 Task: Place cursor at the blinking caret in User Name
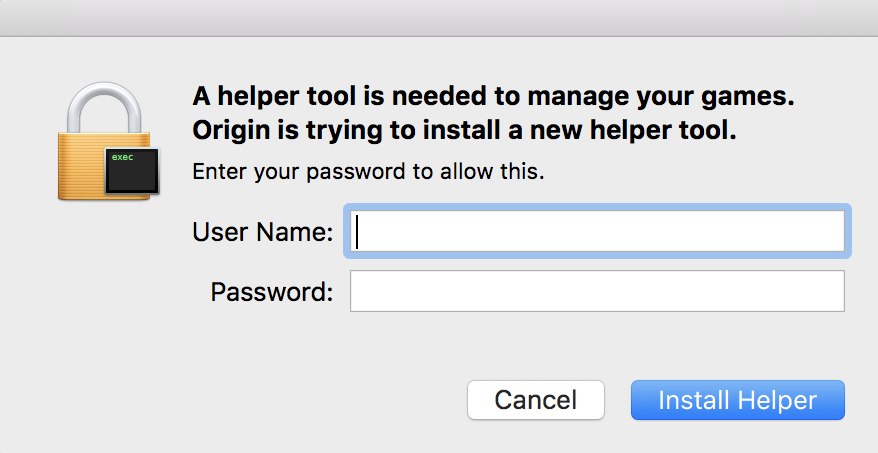click(358, 232)
